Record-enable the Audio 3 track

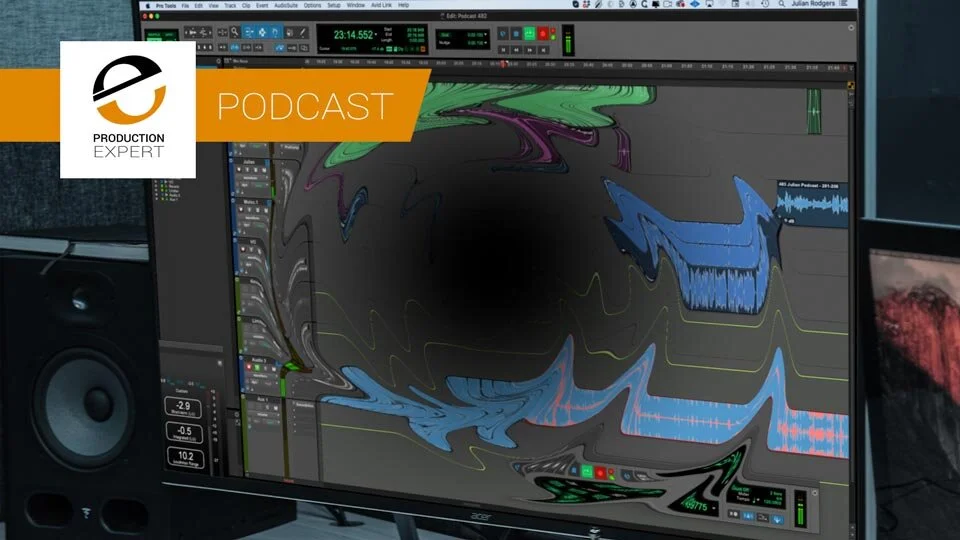click(249, 367)
